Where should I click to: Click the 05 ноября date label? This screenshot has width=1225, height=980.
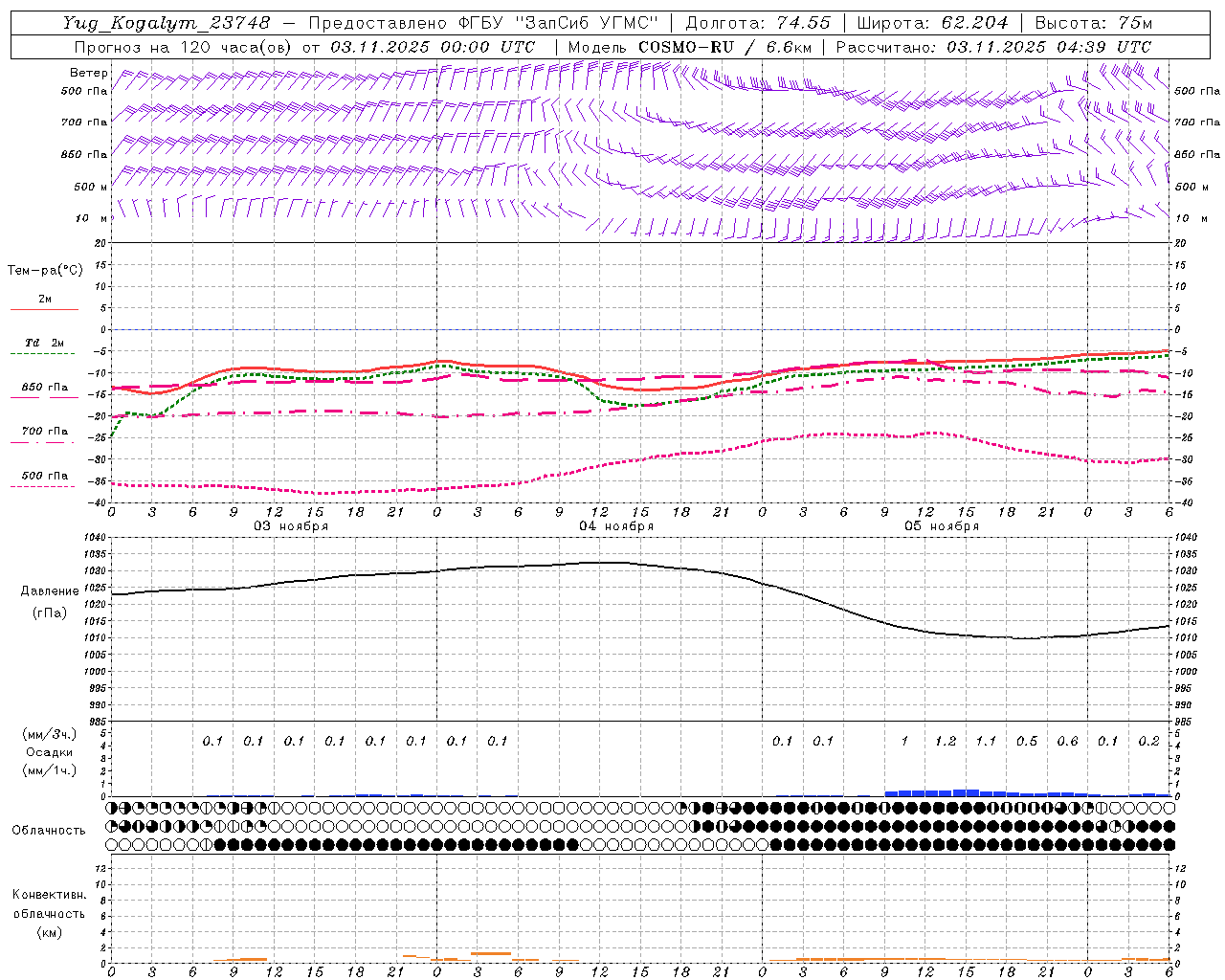point(942,526)
